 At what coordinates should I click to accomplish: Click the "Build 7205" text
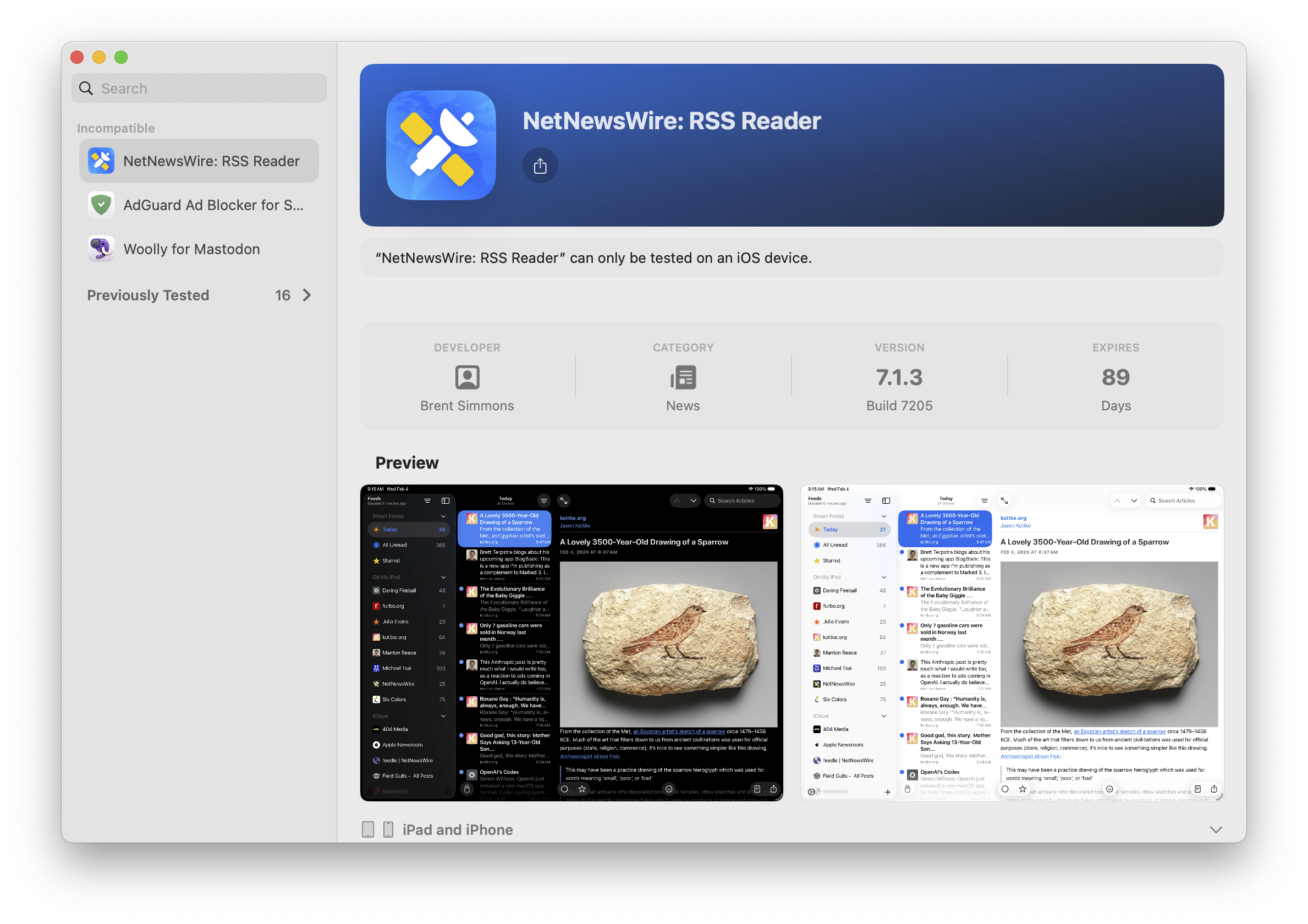[899, 405]
